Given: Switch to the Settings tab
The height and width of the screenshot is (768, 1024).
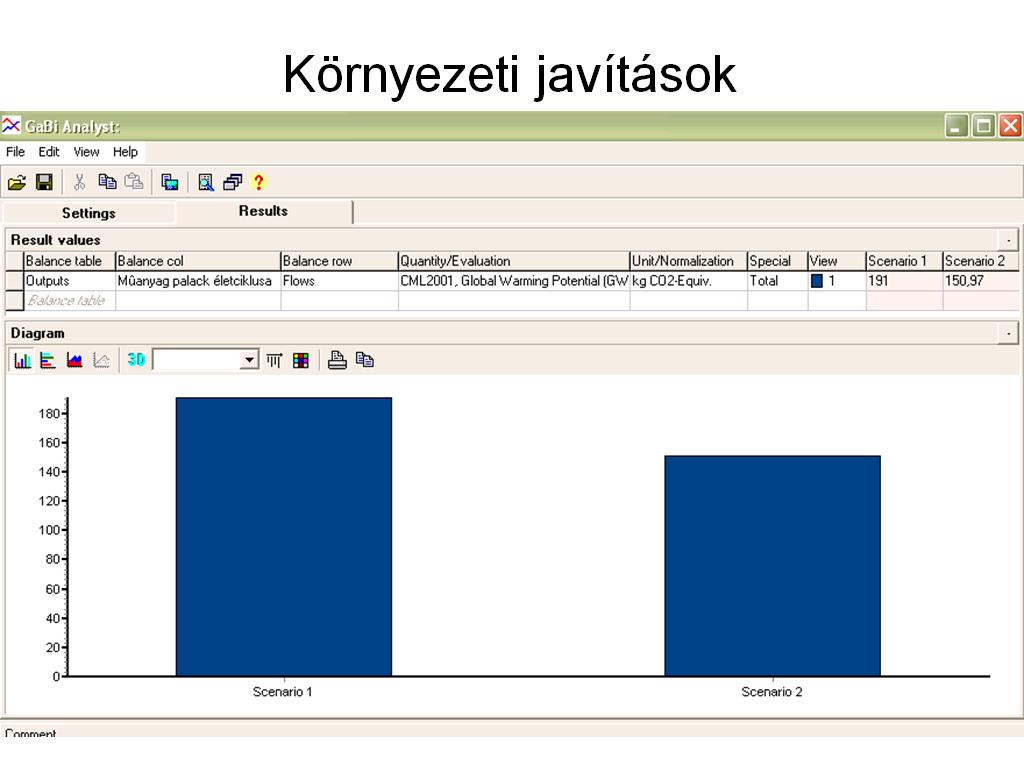Looking at the screenshot, I should pos(89,213).
